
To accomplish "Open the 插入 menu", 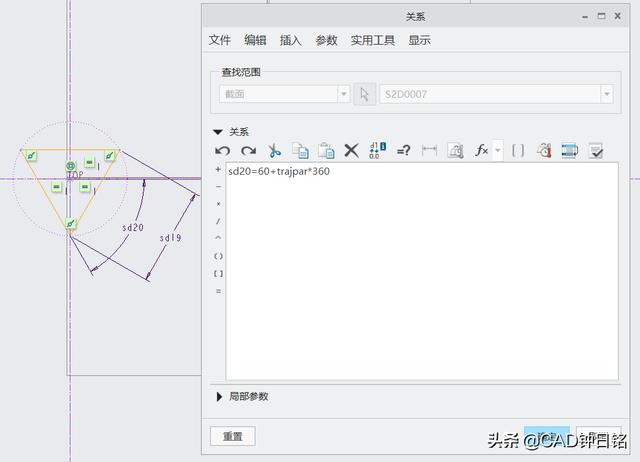I will click(291, 40).
